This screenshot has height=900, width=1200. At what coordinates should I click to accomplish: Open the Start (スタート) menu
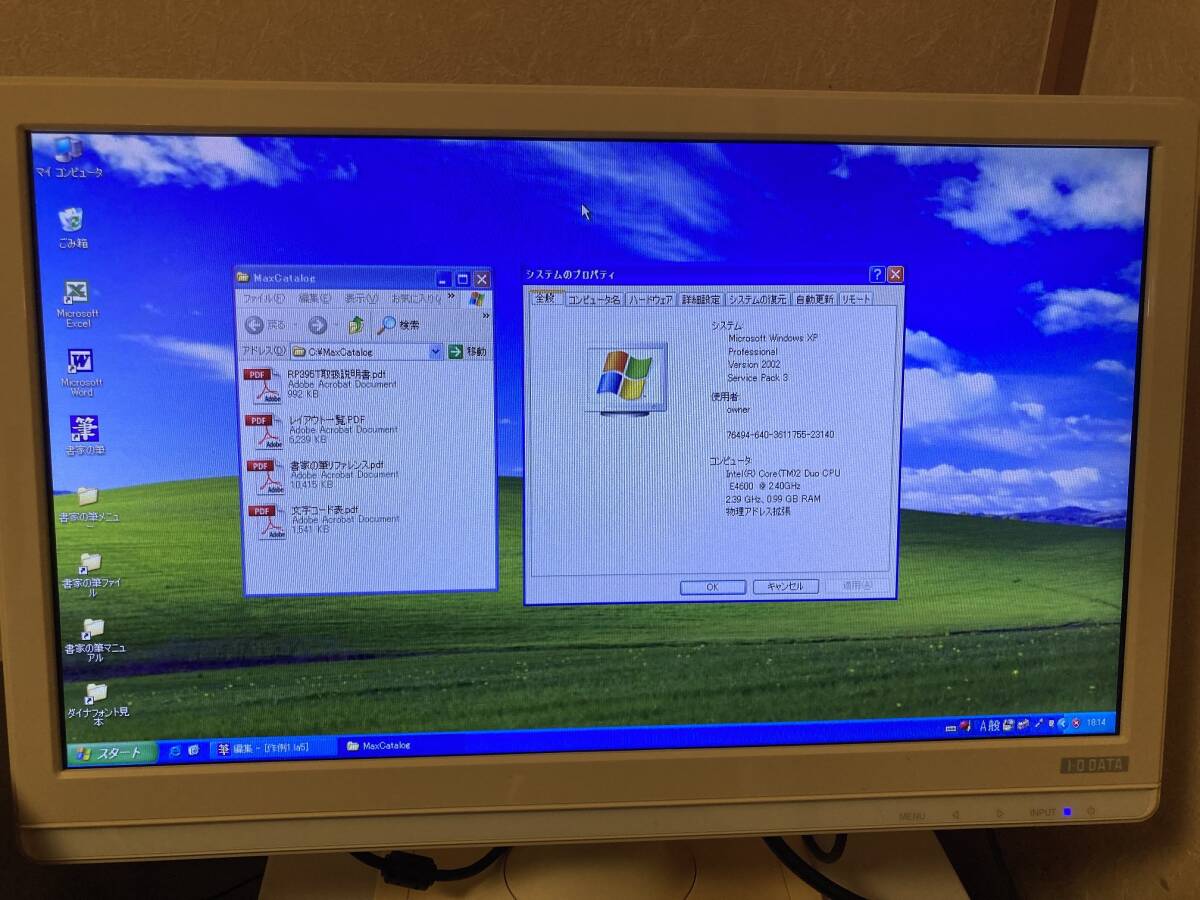tap(112, 753)
